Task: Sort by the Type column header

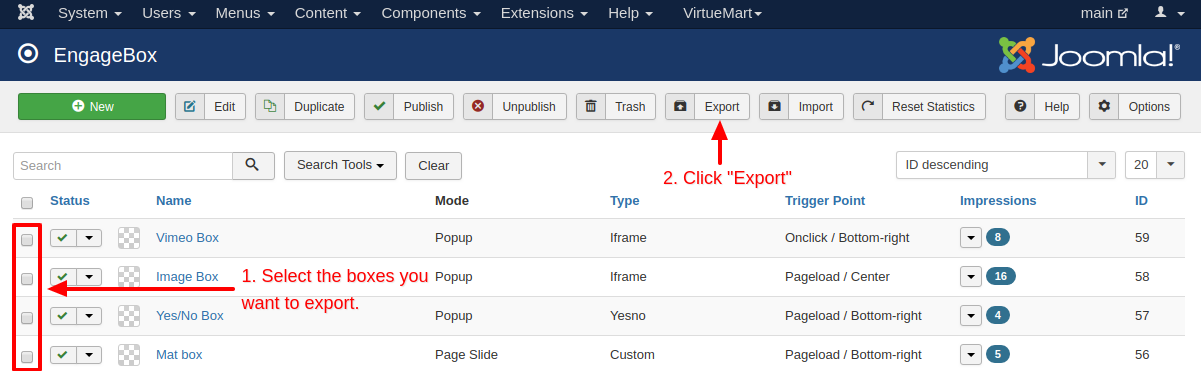Action: tap(624, 201)
